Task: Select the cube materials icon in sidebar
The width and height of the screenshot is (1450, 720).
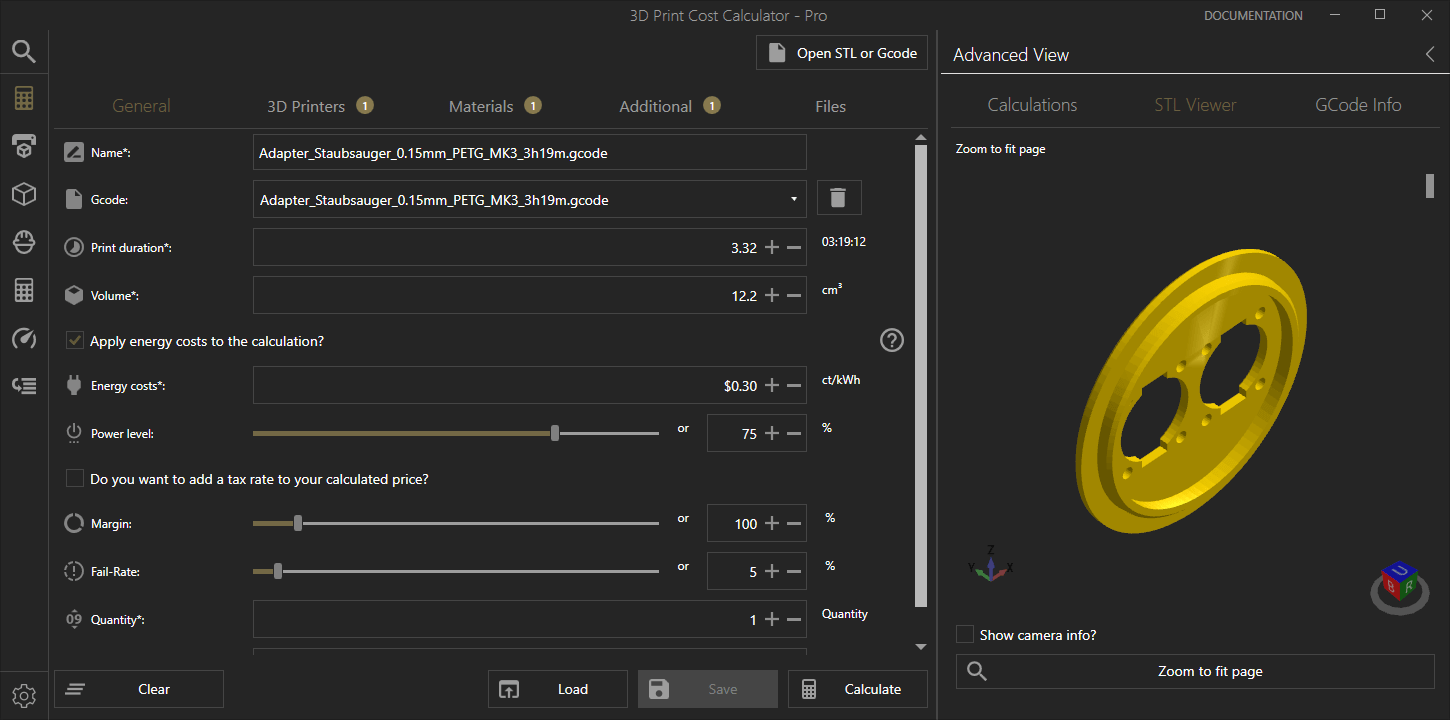Action: coord(24,194)
